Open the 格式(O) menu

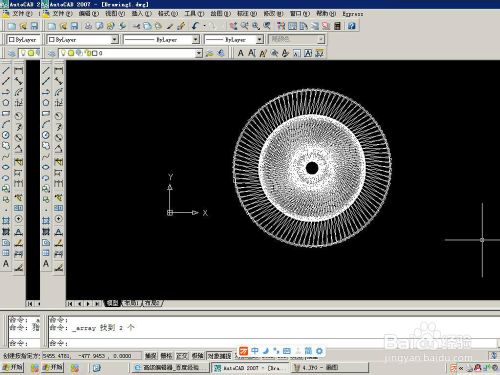(168, 14)
